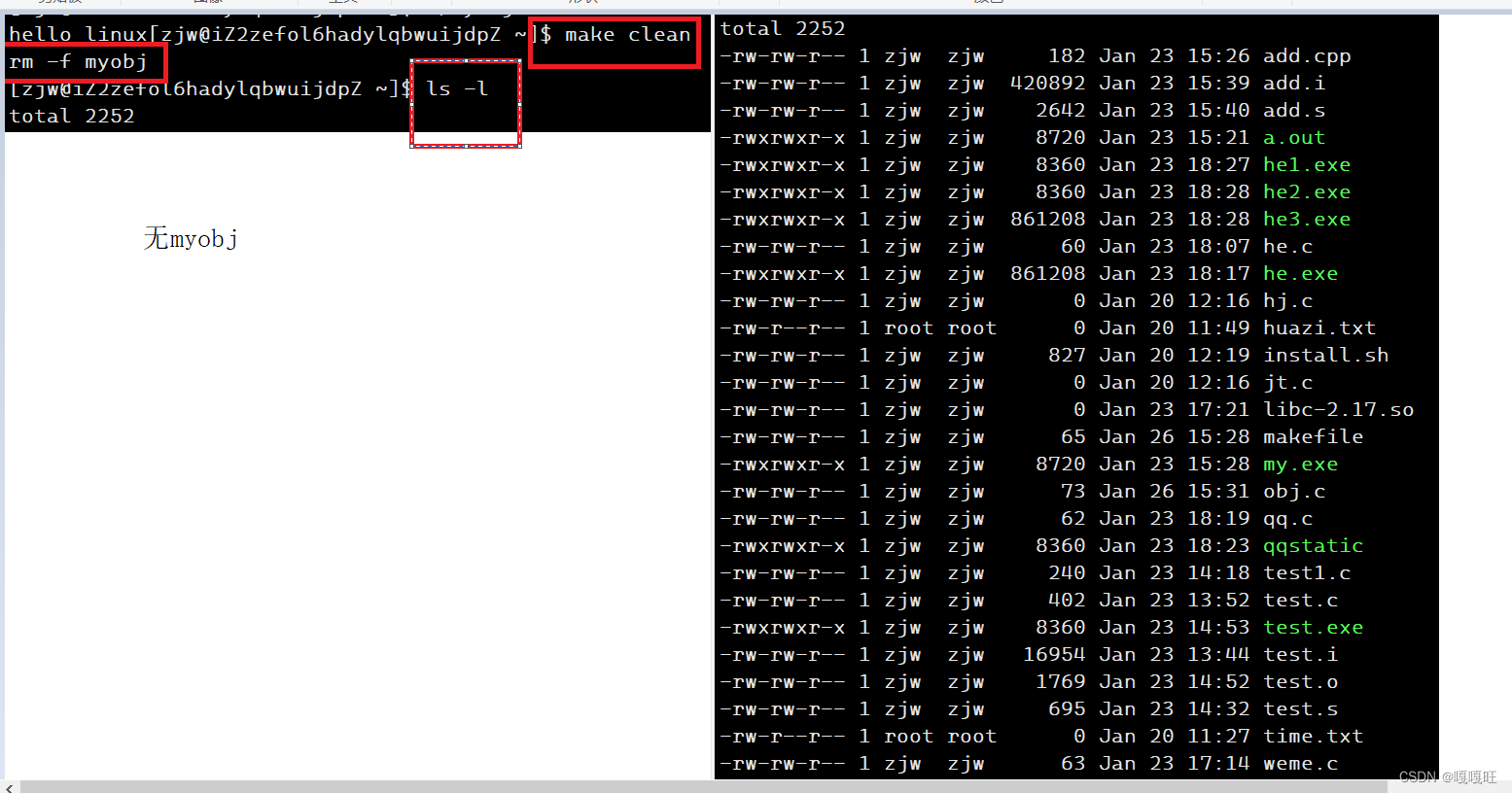Click the time 15:26 in add.cpp row
1512x793 pixels.
[1218, 56]
